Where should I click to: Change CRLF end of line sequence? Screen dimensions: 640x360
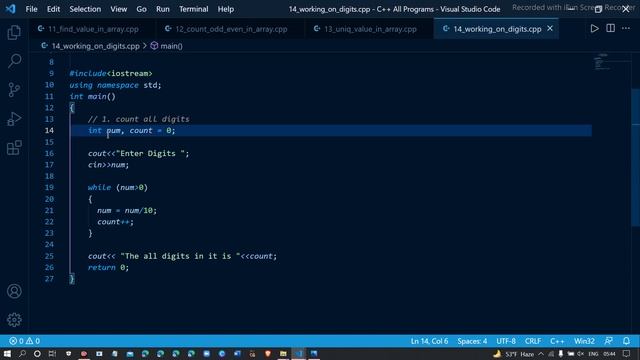click(x=533, y=341)
